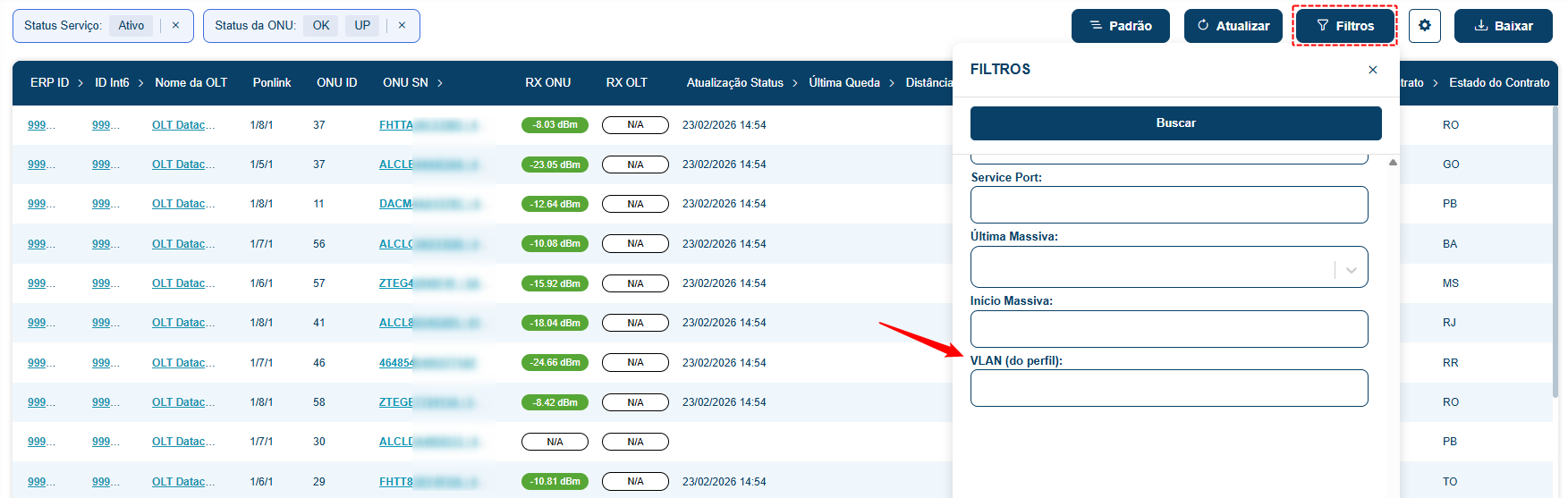1568x498 pixels.
Task: Click the -10.81 dBm RX ONU badge
Action: (555, 482)
